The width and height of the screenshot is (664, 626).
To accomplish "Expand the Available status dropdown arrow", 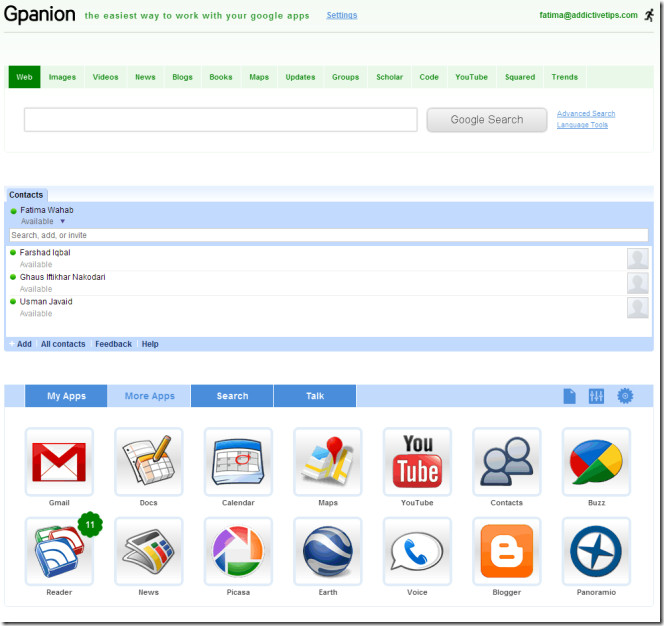I will pos(63,221).
